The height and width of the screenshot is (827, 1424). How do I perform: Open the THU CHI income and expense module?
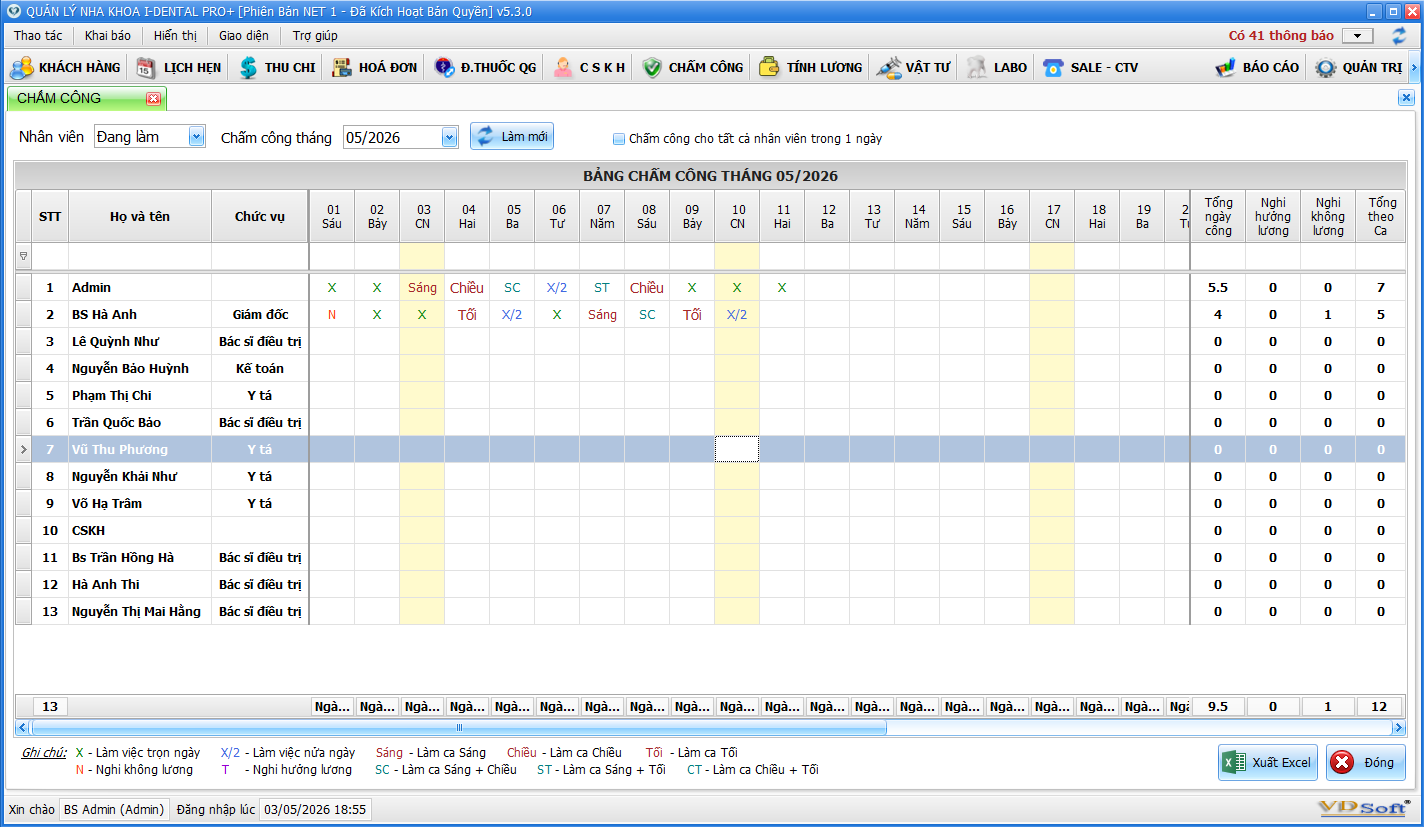point(277,67)
